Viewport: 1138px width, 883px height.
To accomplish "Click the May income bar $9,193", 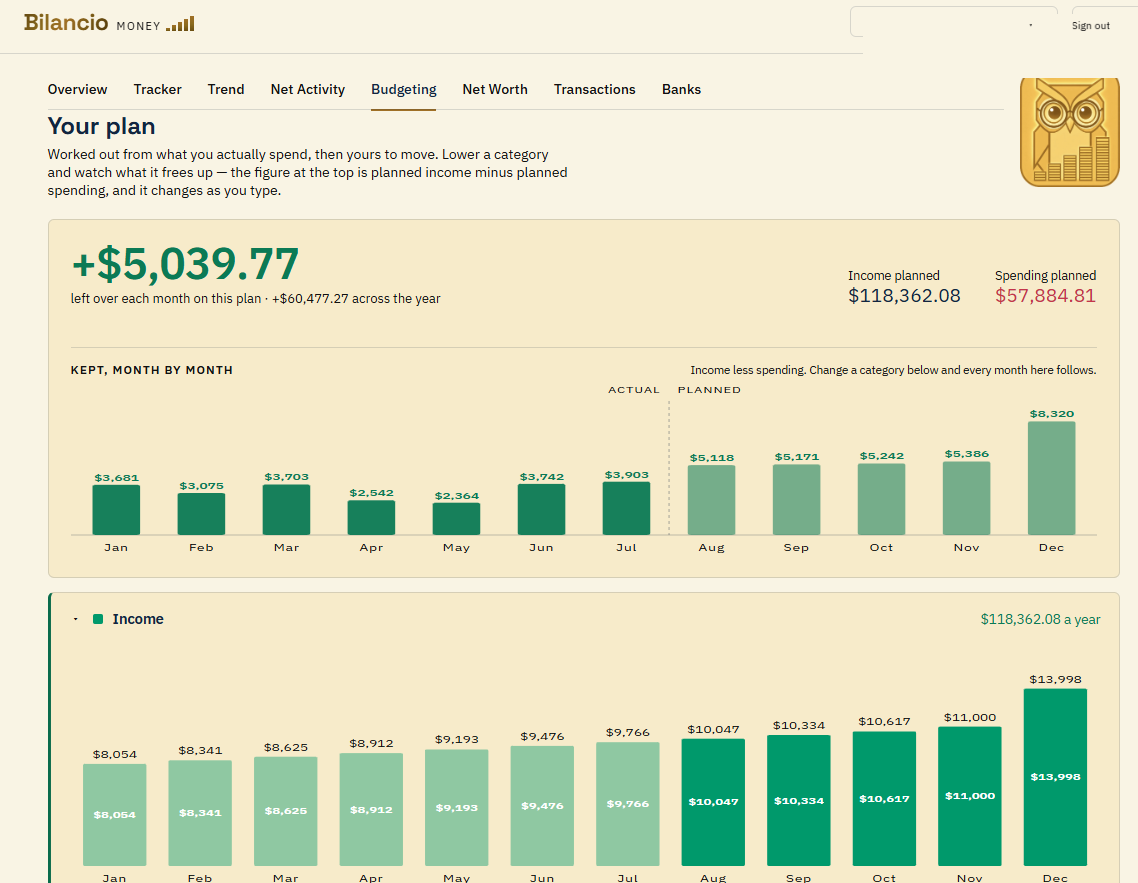I will click(457, 808).
